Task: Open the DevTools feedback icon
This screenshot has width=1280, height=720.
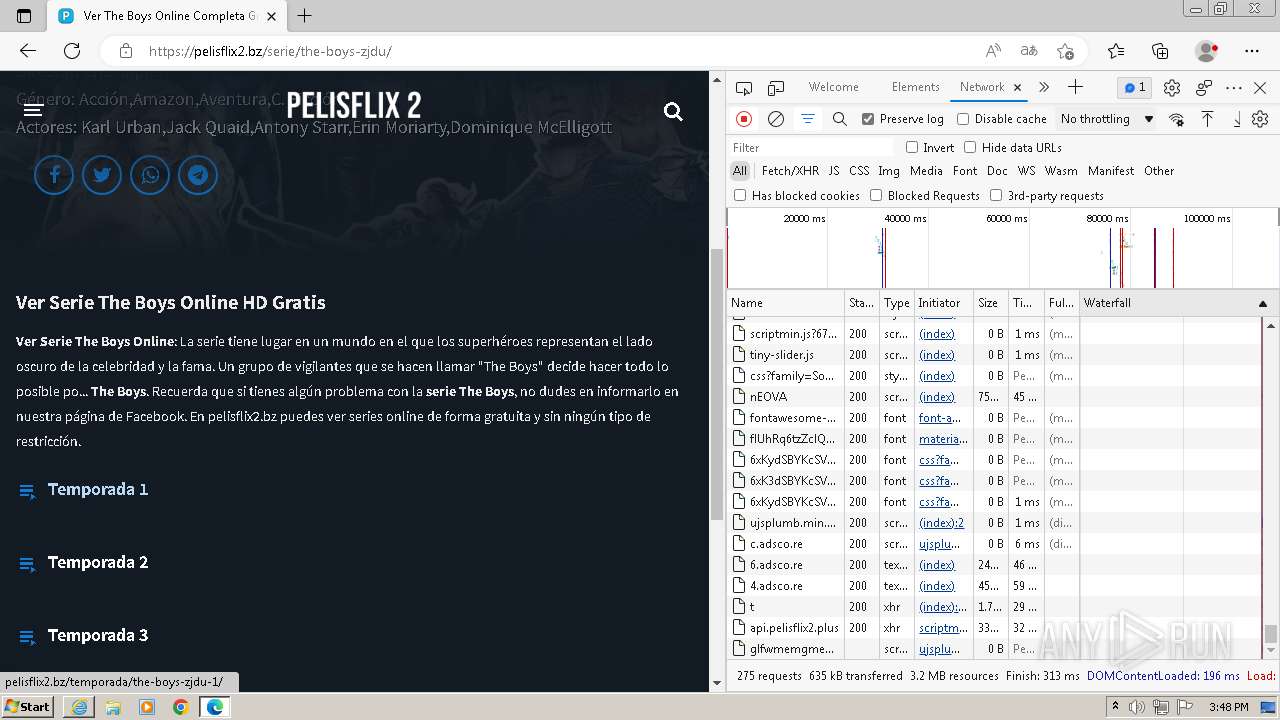Action: tap(1204, 88)
